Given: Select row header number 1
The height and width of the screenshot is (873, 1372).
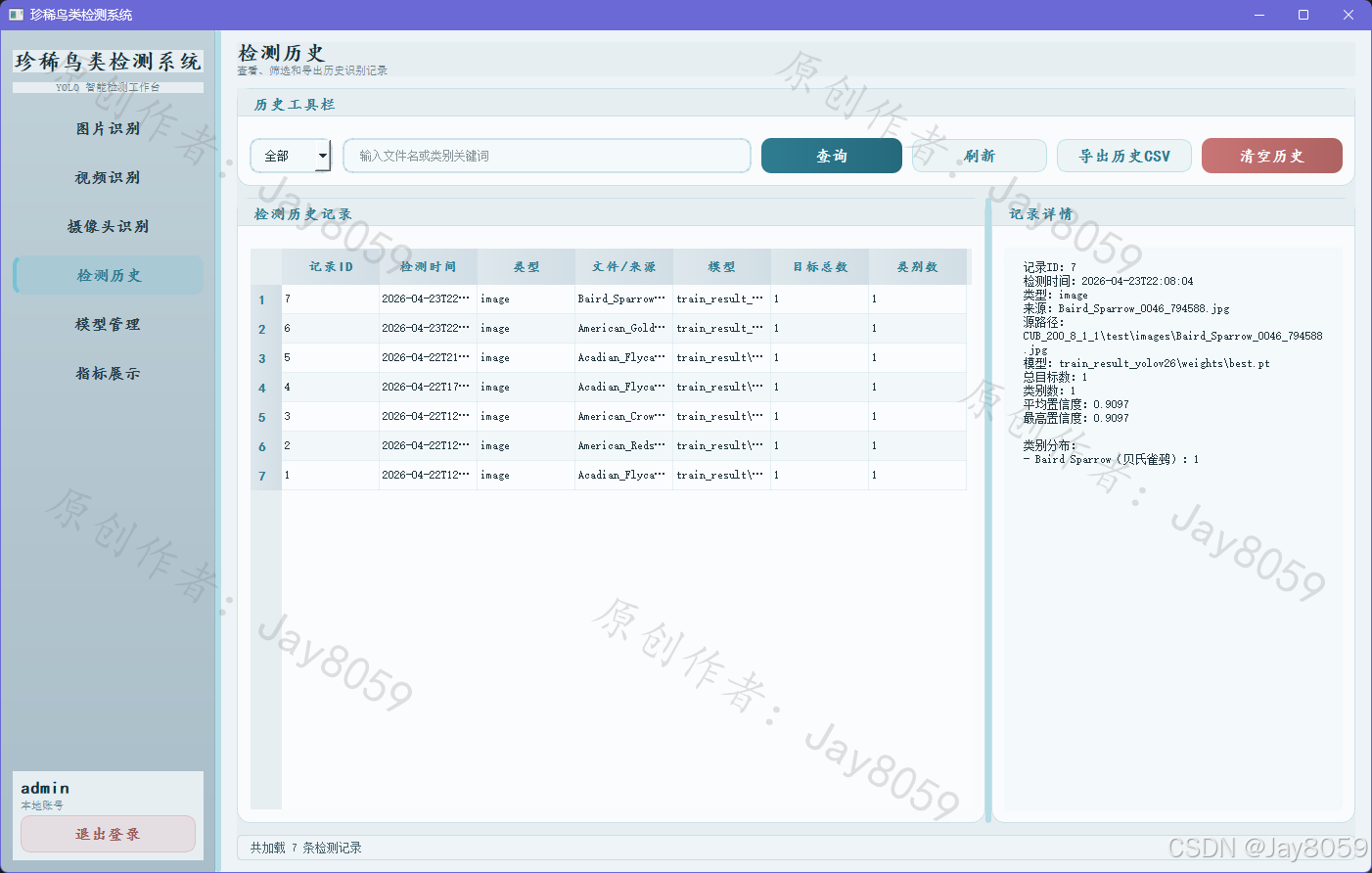Looking at the screenshot, I should click(x=266, y=299).
